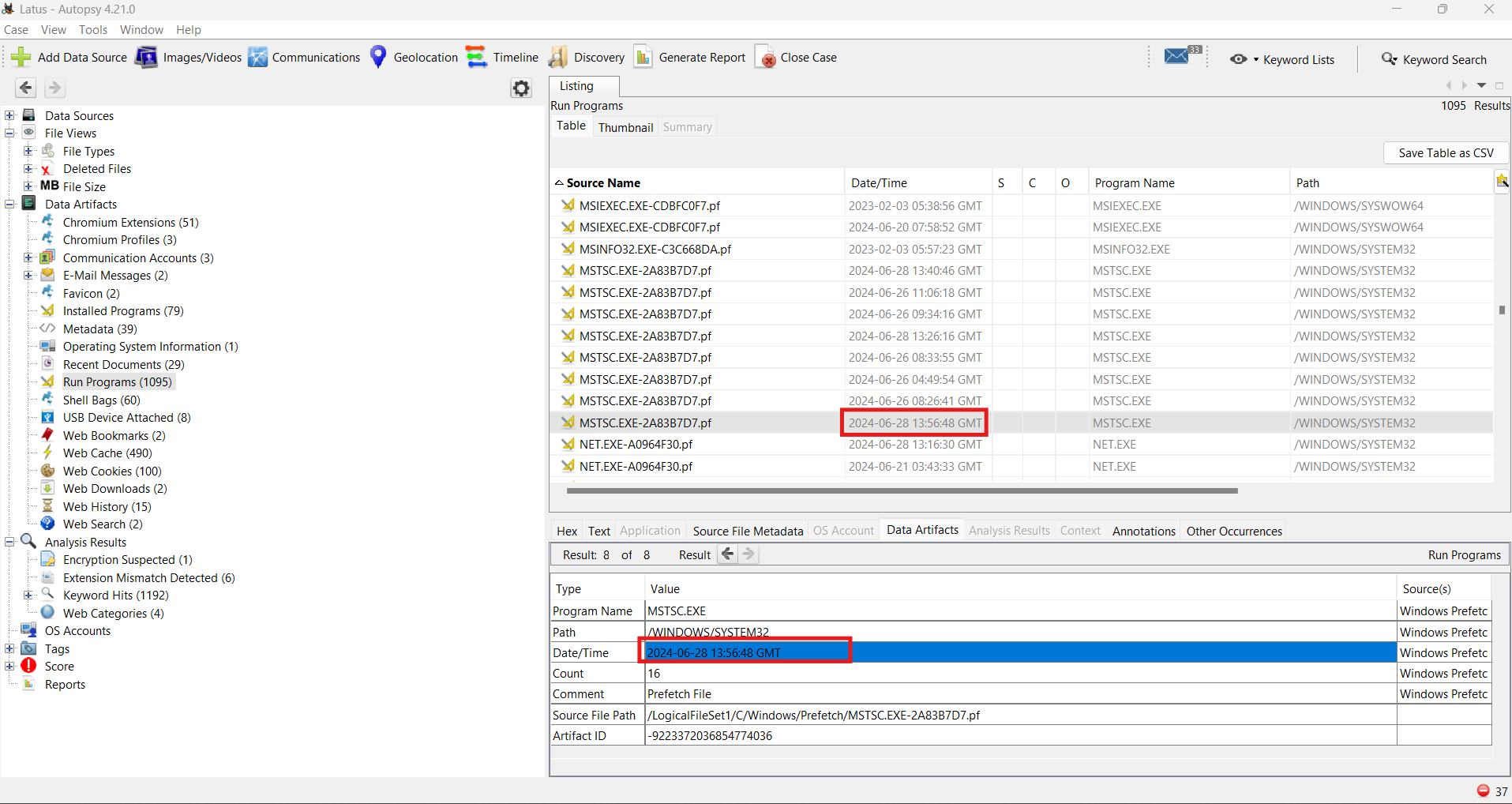This screenshot has width=1512, height=804.
Task: Expand the Tags node
Action: [9, 648]
